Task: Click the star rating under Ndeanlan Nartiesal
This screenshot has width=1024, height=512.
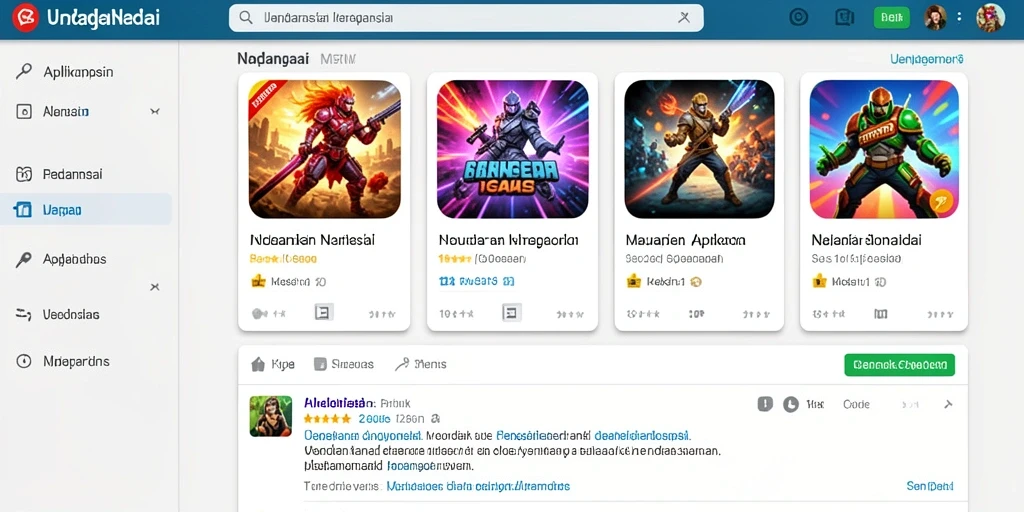Action: (x=283, y=259)
